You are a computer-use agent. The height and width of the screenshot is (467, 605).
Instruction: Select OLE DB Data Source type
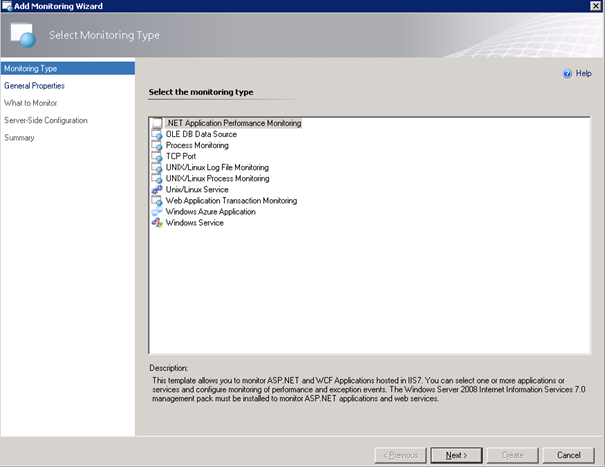pos(201,134)
